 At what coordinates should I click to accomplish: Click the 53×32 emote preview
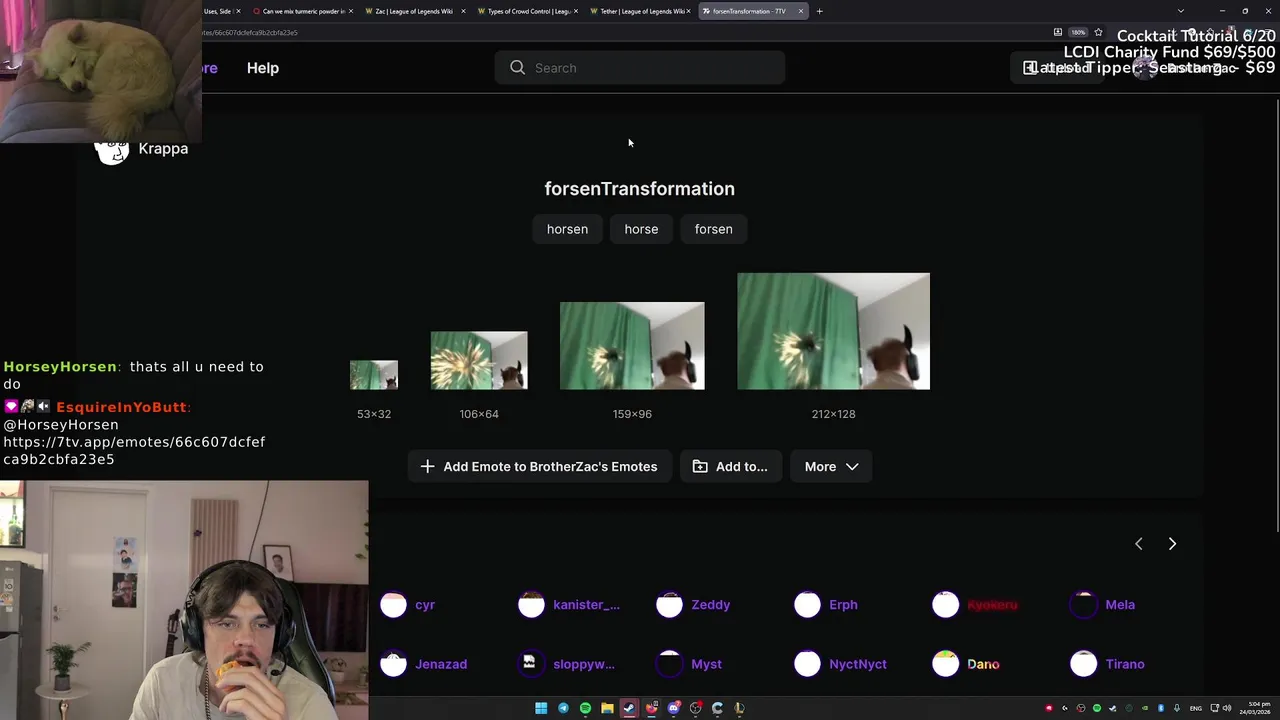[x=374, y=375]
